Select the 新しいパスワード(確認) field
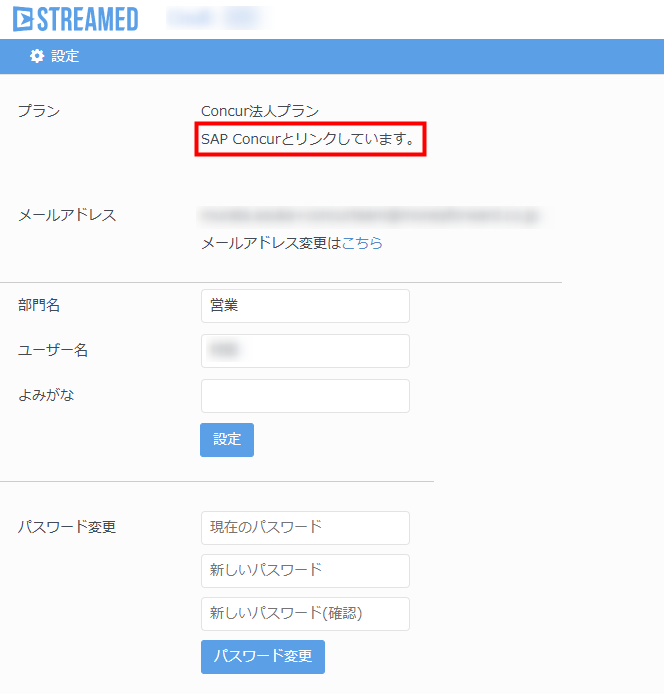 (305, 613)
